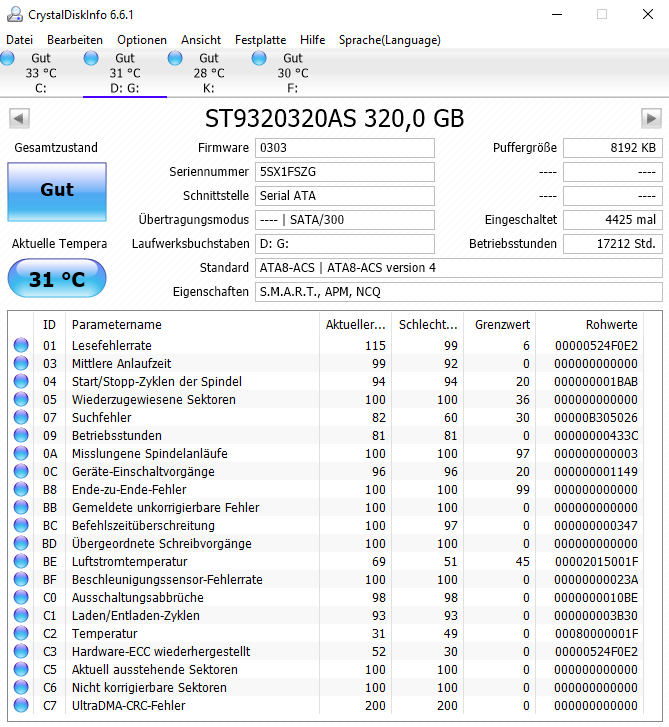This screenshot has height=727, width=669.
Task: Click status orb for Misslungene Spindelanläufe
Action: click(x=21, y=453)
